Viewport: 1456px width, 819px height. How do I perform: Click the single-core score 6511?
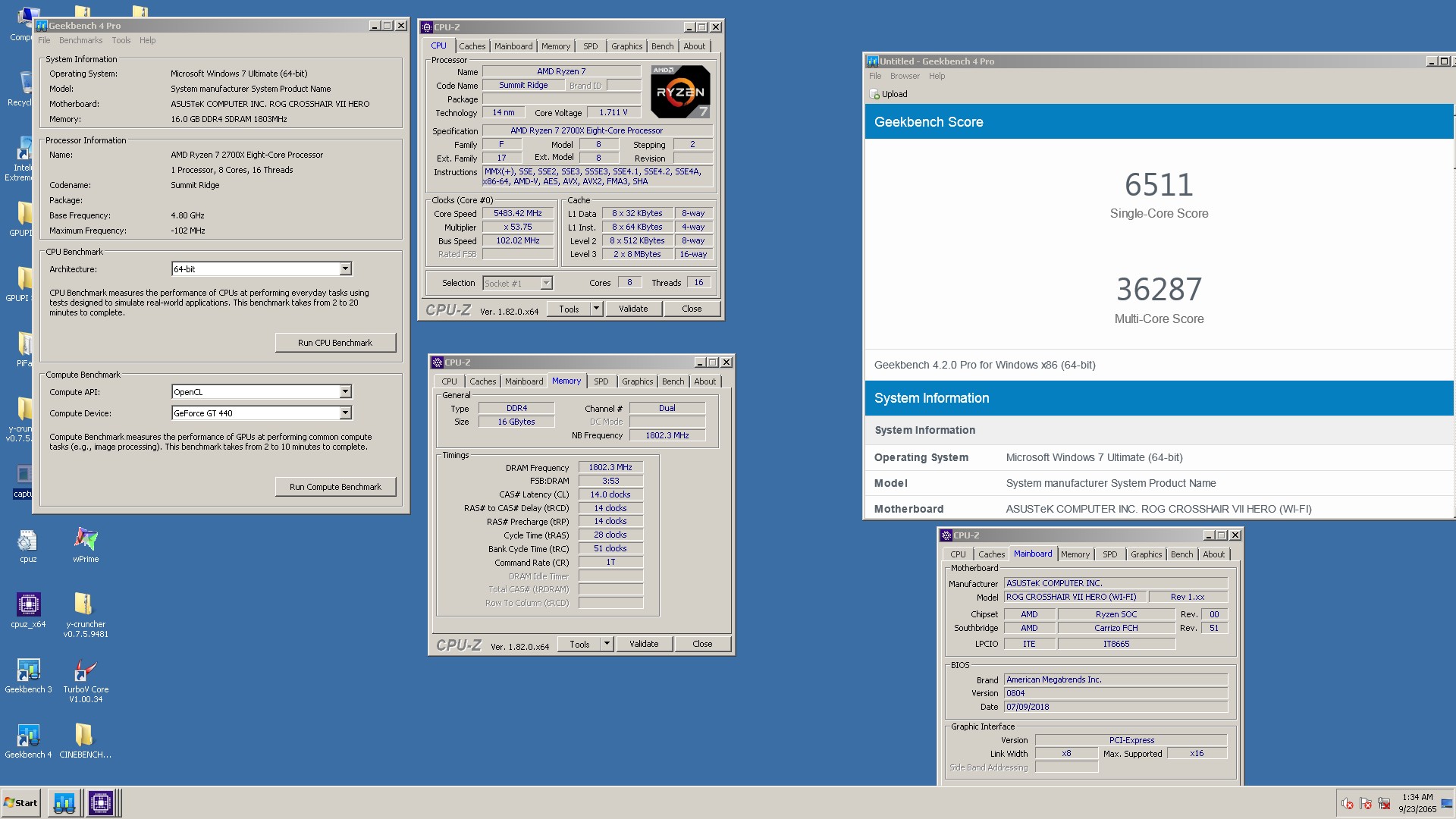(1159, 185)
